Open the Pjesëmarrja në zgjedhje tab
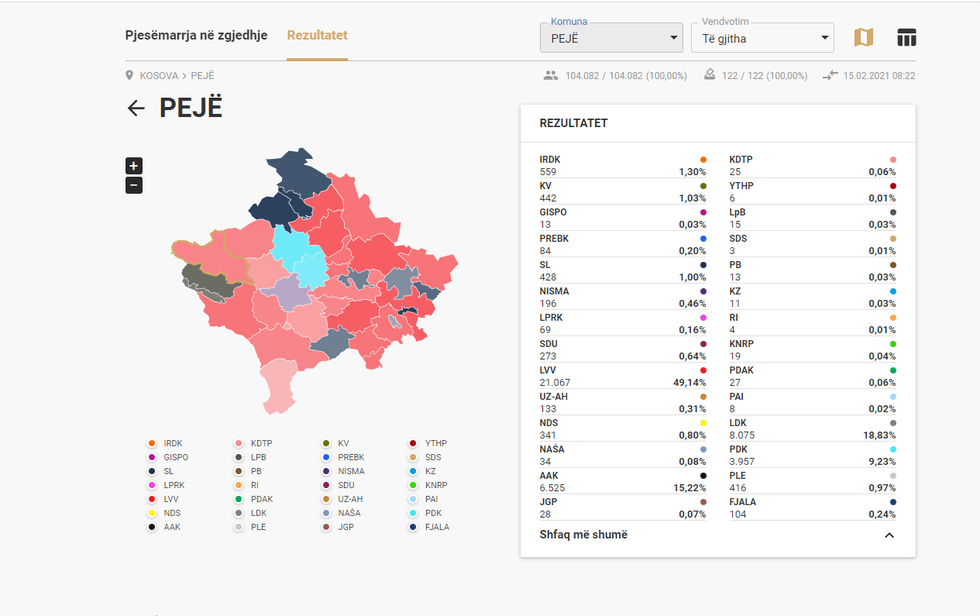980x616 pixels. [196, 35]
